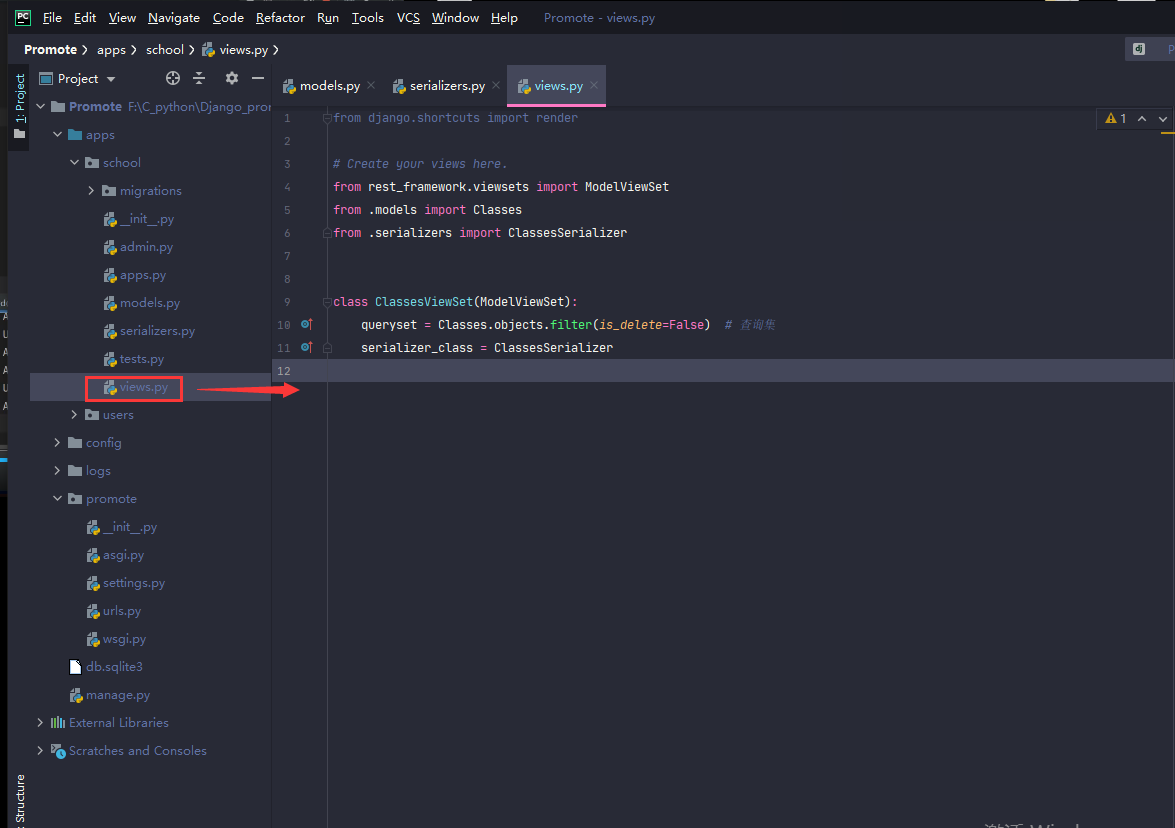This screenshot has width=1175, height=828.
Task: Select views.py in project tree
Action: pyautogui.click(x=136, y=387)
